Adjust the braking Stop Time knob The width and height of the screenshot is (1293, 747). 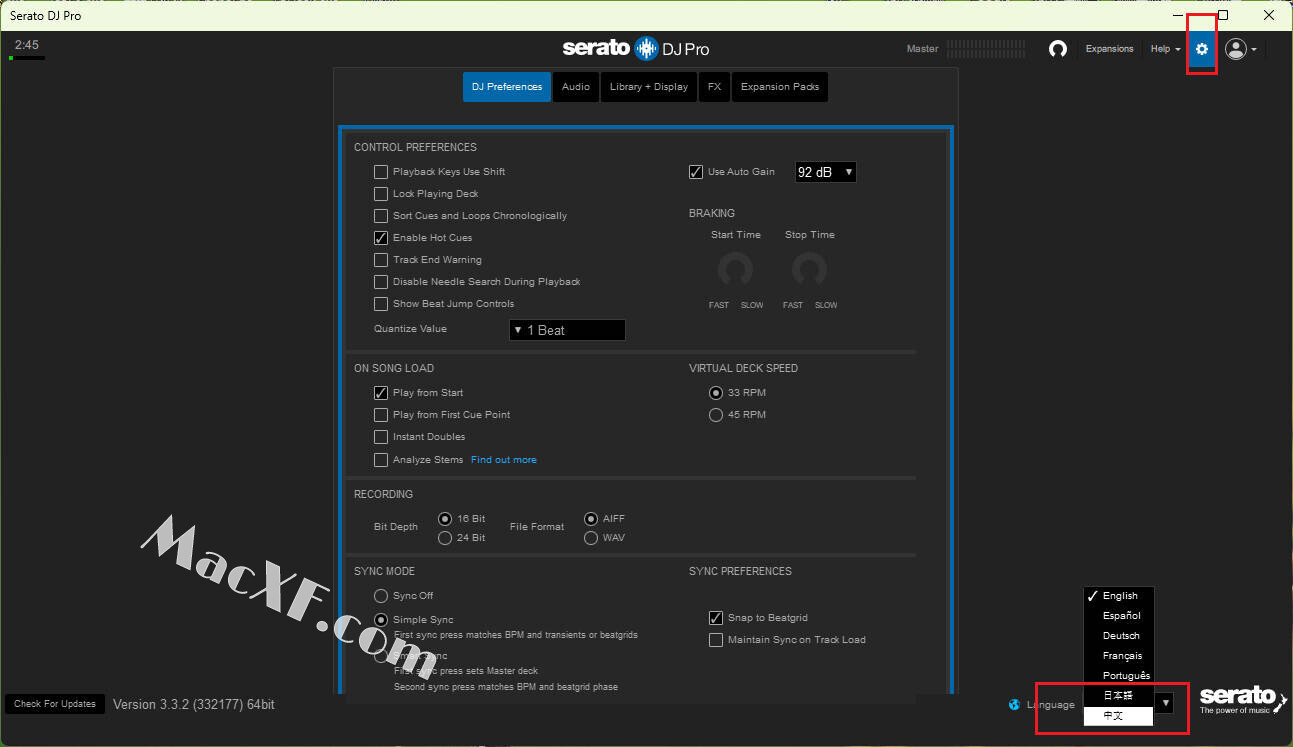809,269
